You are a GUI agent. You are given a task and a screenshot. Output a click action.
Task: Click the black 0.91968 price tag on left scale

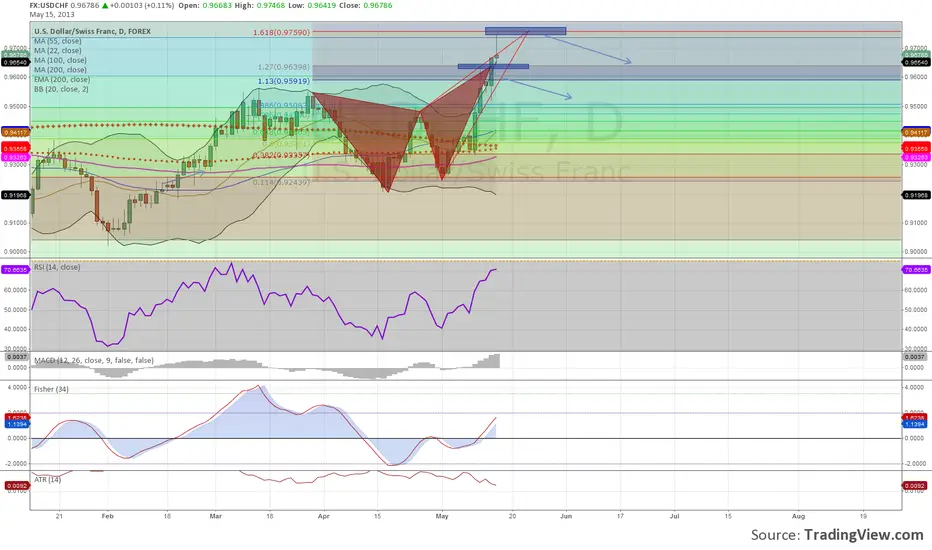[15, 195]
